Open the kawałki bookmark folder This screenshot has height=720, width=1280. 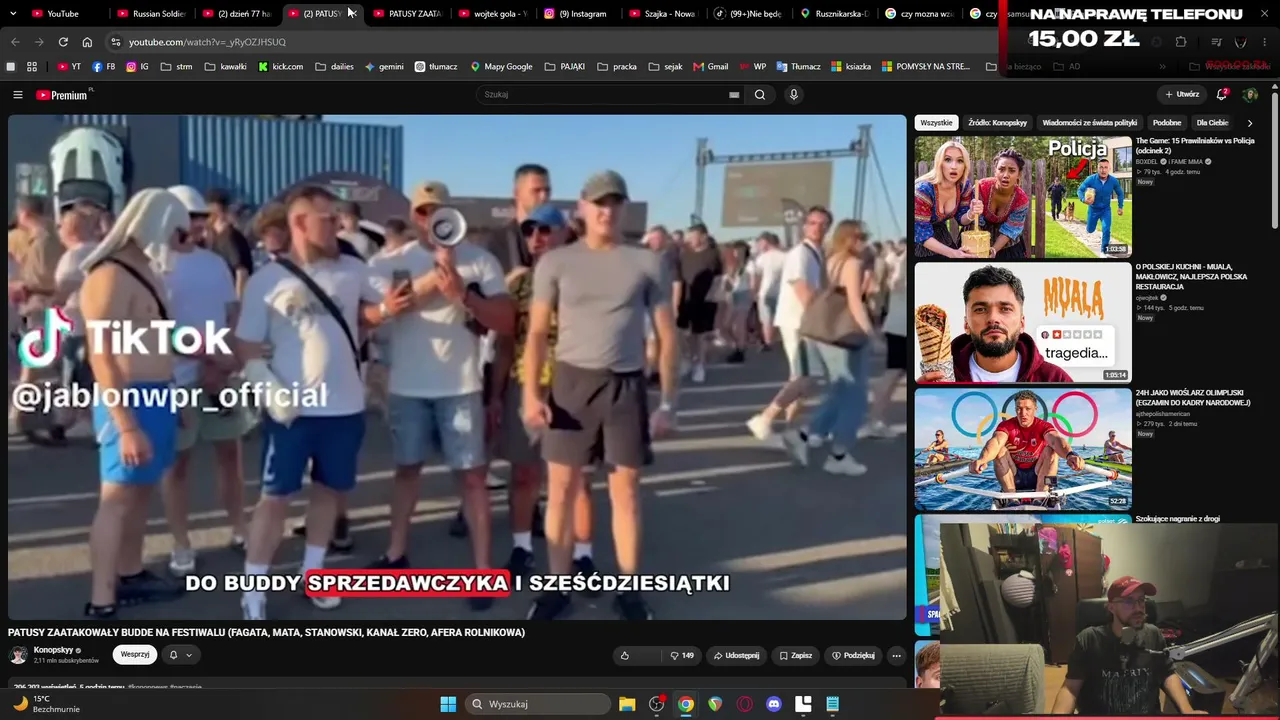pos(225,67)
